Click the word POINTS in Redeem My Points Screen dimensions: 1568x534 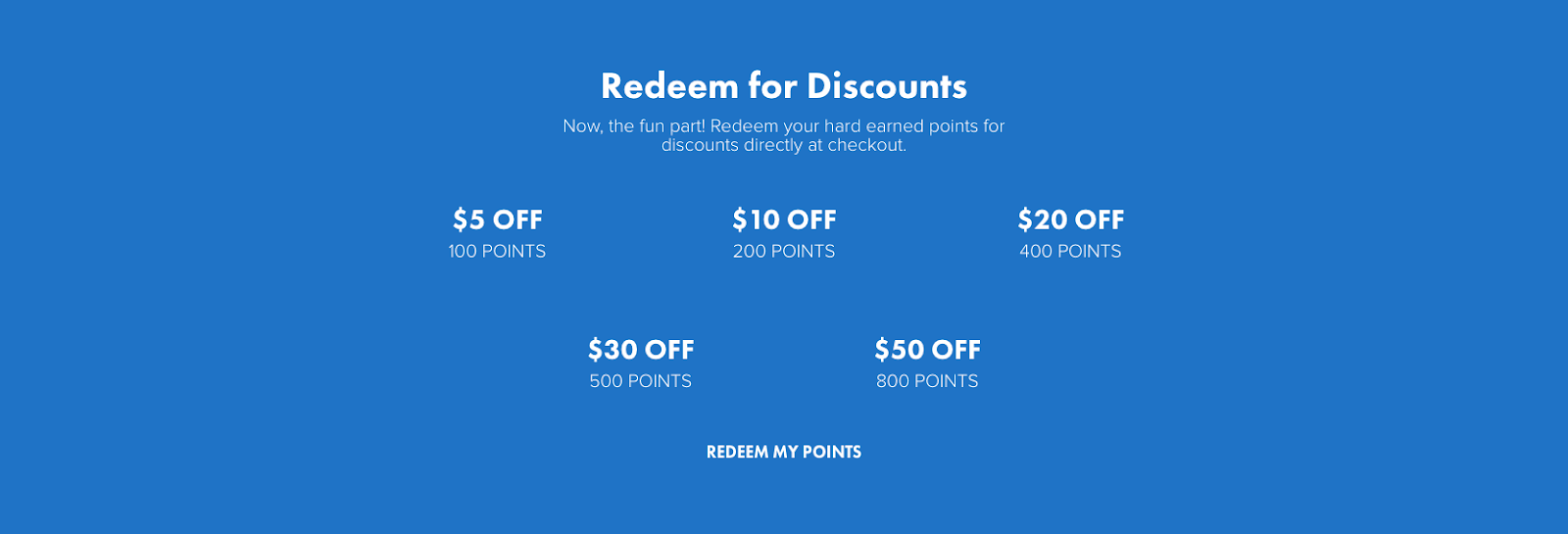[x=831, y=452]
